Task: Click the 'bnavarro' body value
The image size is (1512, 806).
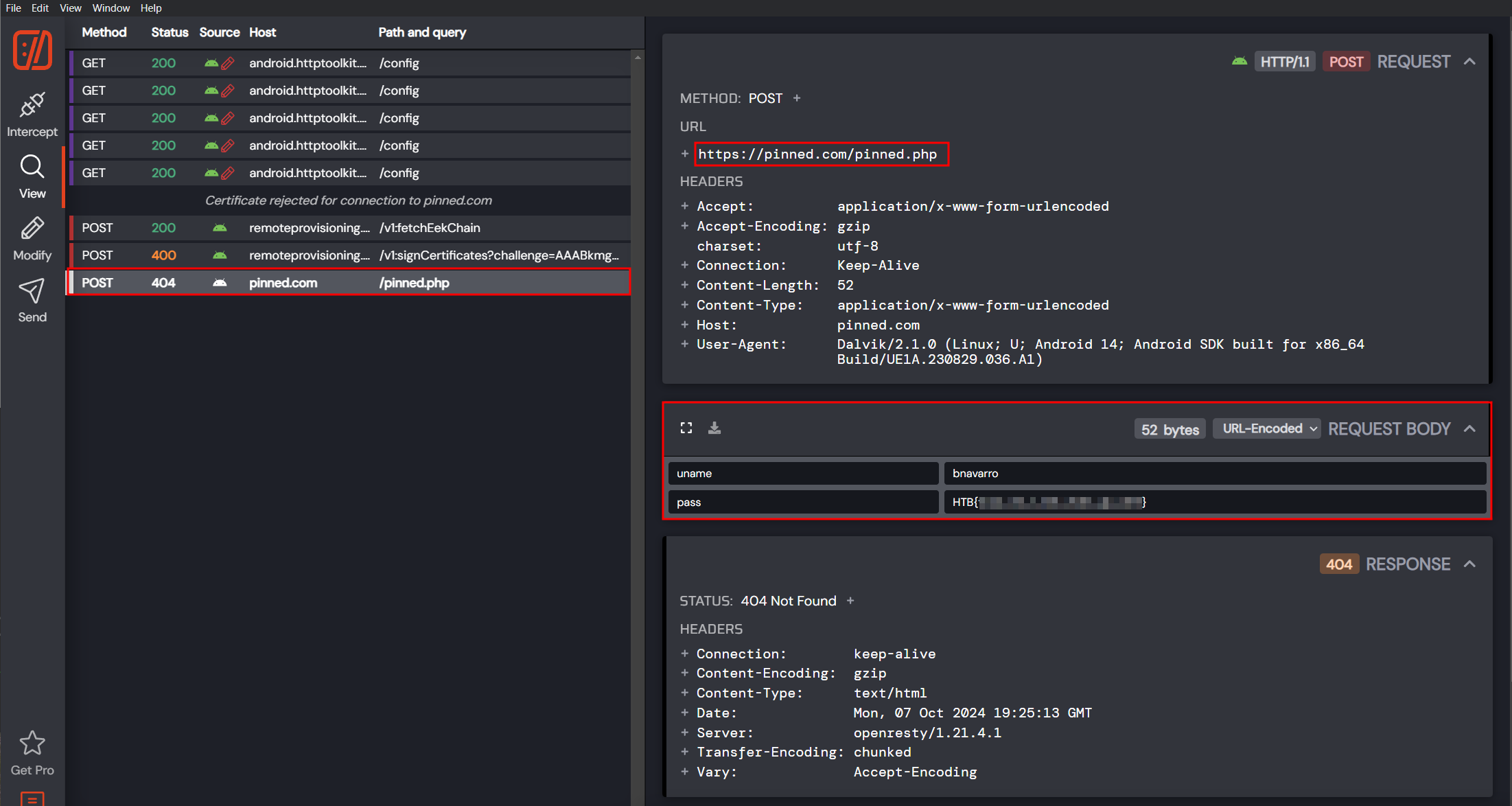Action: (x=1215, y=473)
